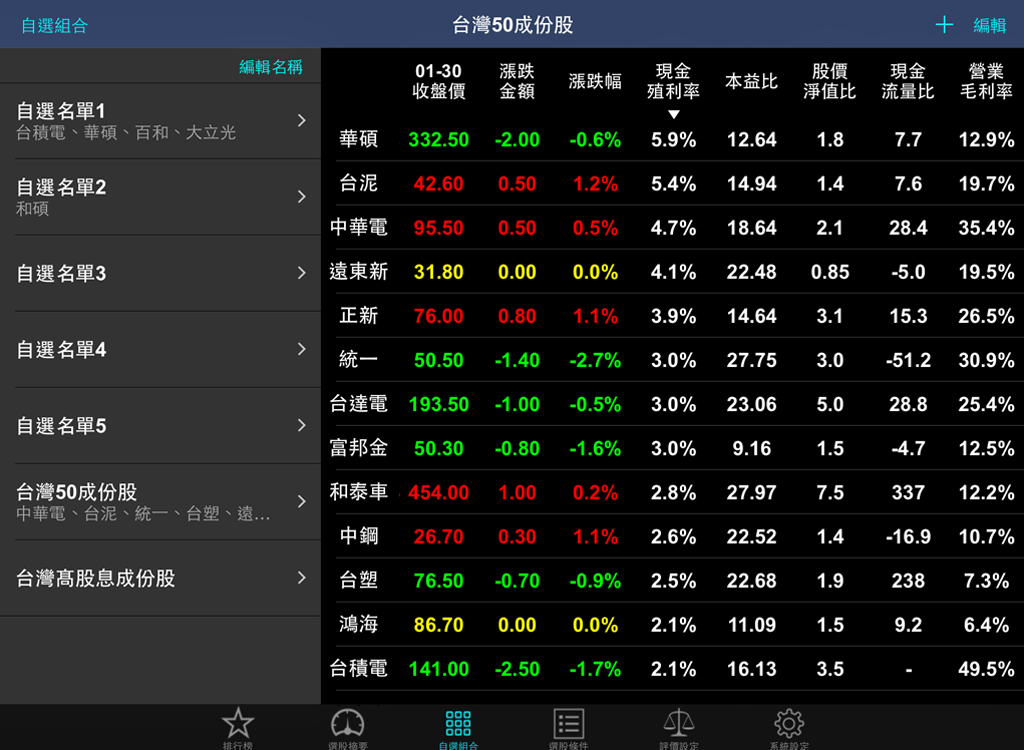The height and width of the screenshot is (750, 1024).
Task: Sort by the 漲跌金額 column header
Action: pos(517,81)
